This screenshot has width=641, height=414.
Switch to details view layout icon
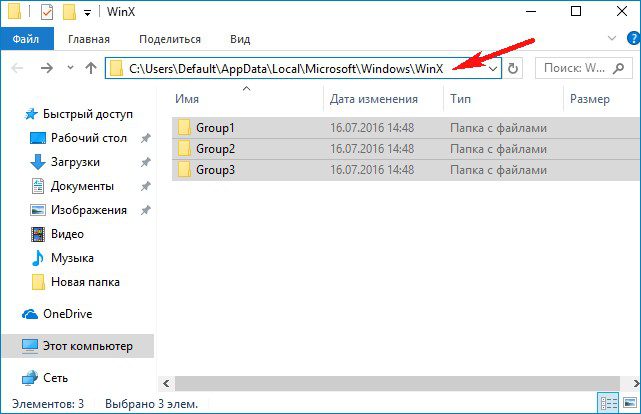[x=608, y=404]
